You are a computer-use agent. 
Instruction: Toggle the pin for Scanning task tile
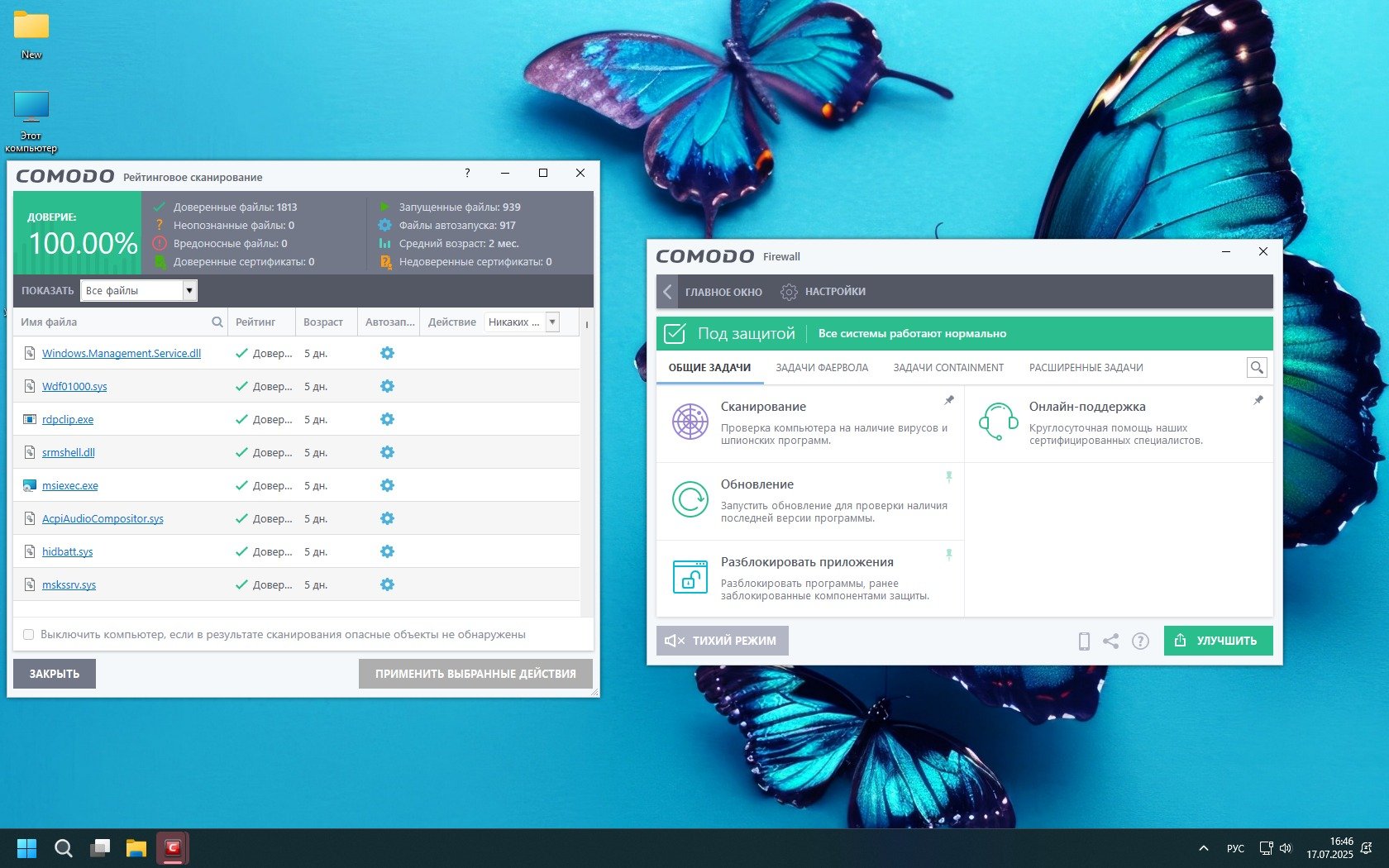coord(949,400)
